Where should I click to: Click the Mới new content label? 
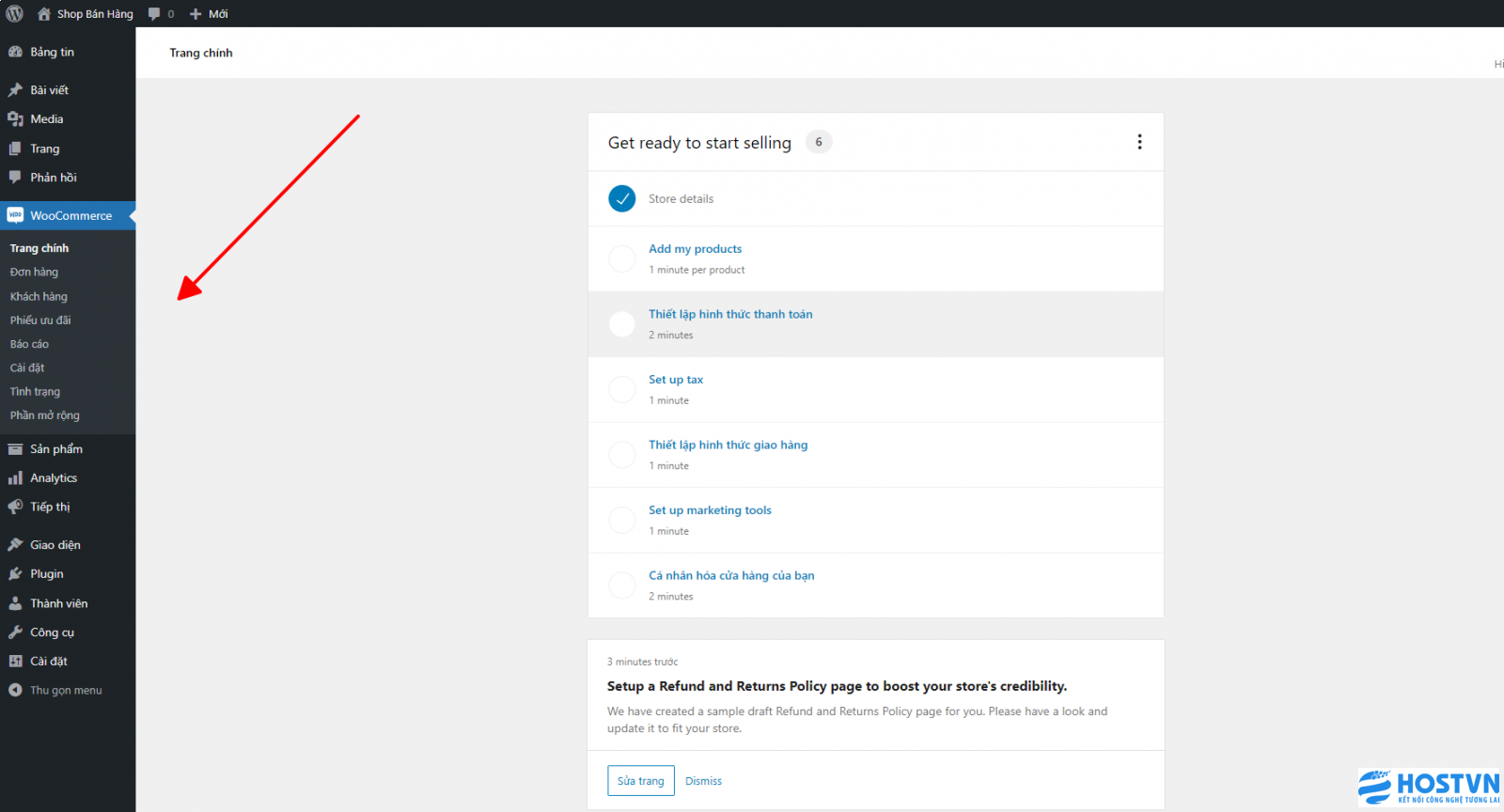point(218,14)
